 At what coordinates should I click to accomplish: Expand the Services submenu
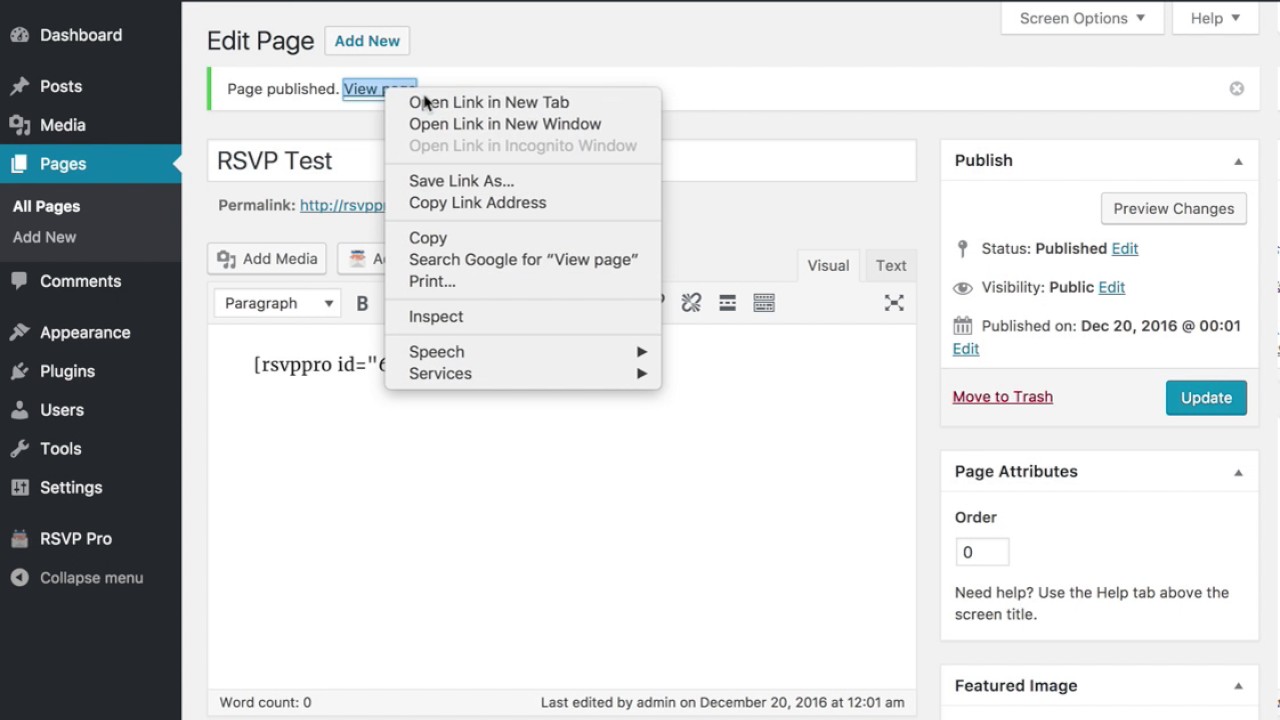click(x=523, y=374)
